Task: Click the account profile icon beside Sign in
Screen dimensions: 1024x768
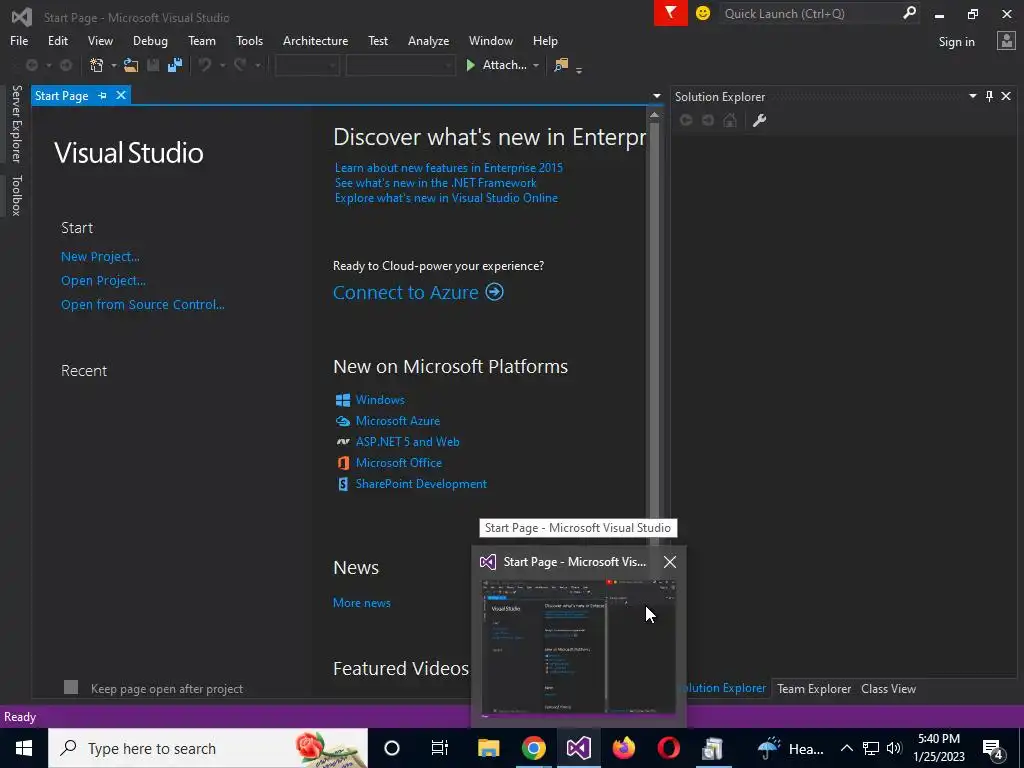Action: 1006,41
